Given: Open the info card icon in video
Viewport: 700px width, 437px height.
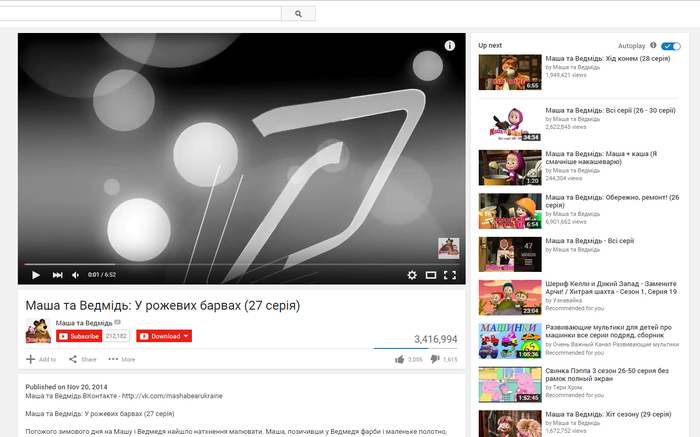Looking at the screenshot, I should click(450, 46).
